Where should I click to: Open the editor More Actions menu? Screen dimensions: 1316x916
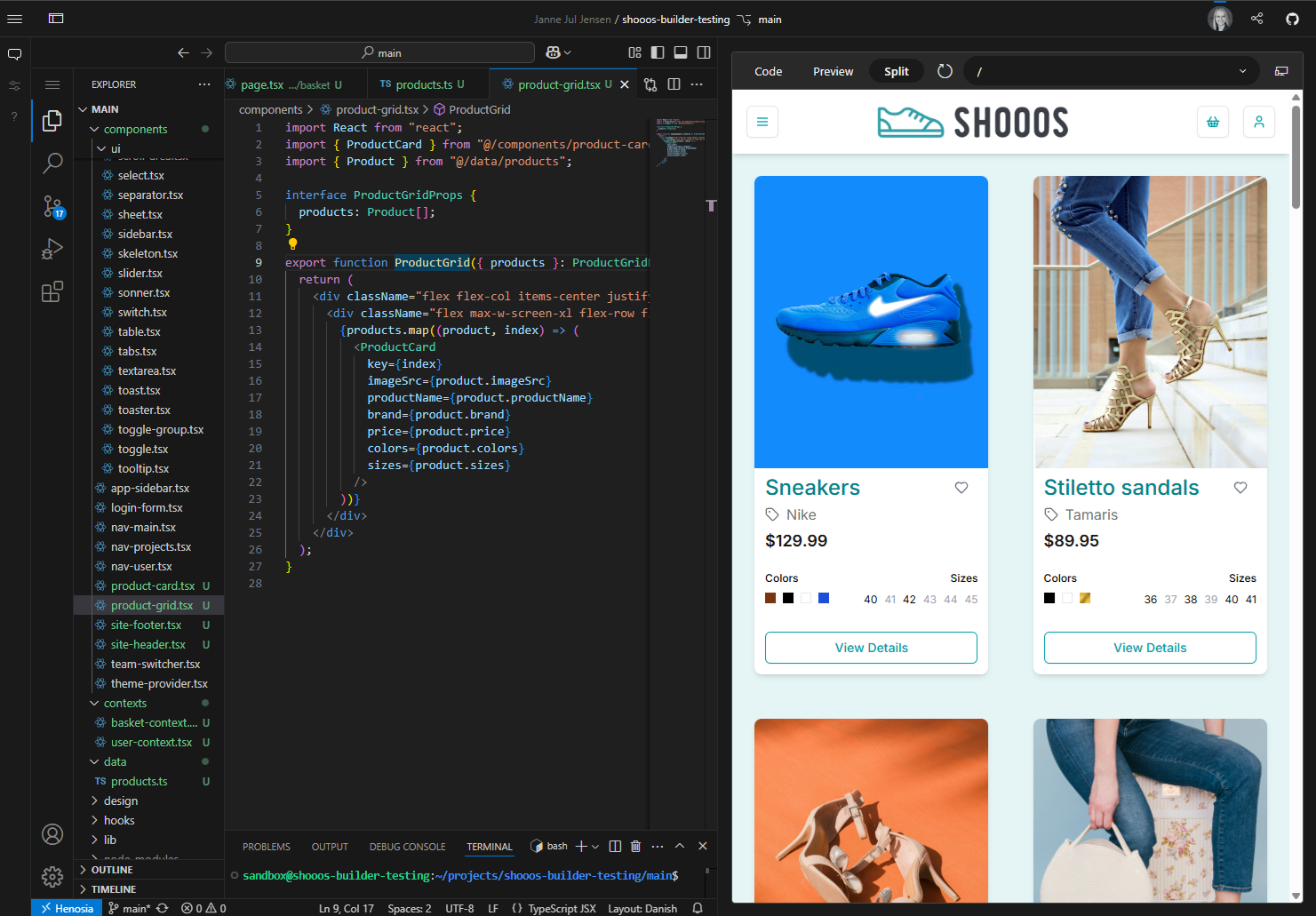697,84
